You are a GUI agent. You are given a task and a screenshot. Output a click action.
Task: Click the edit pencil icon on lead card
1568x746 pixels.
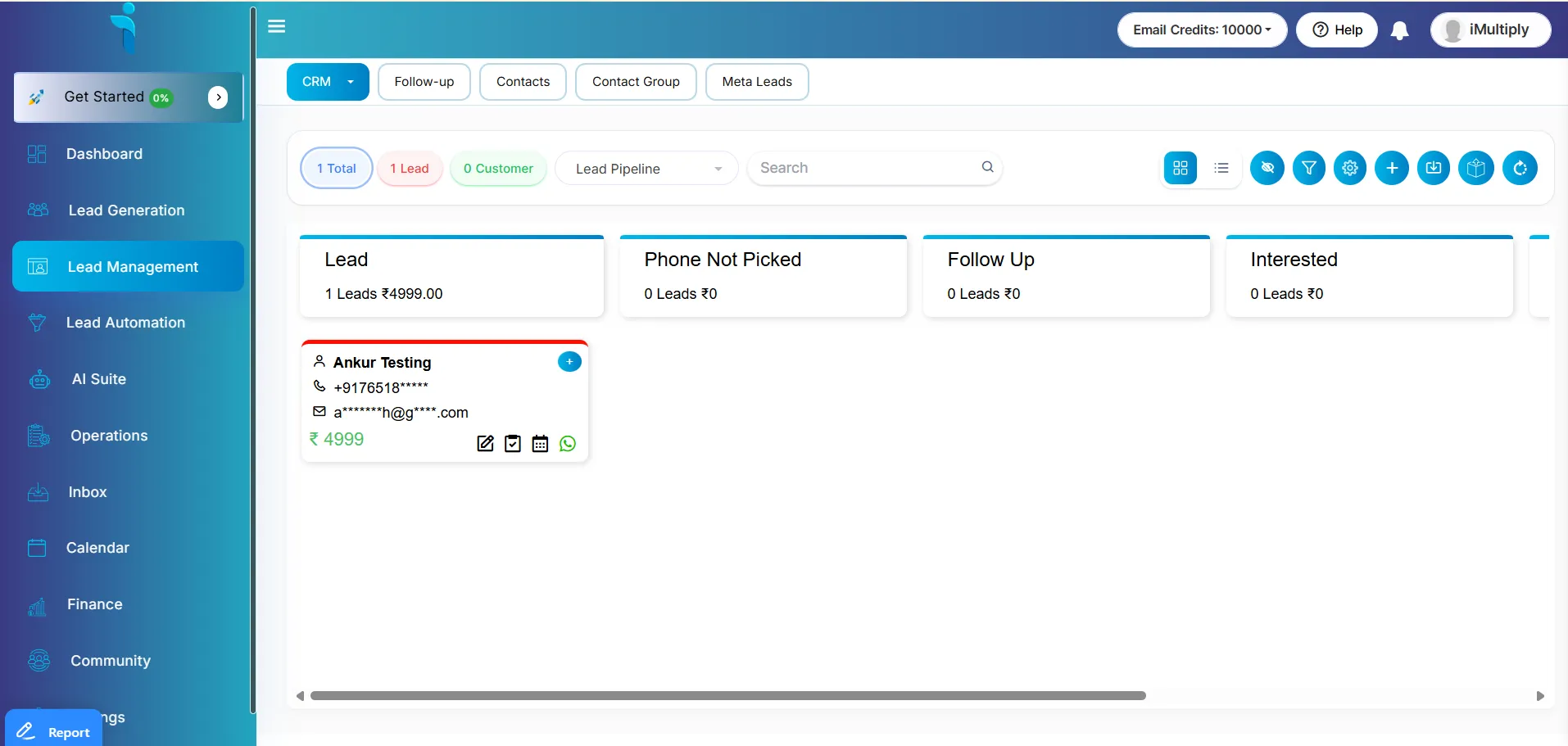coord(485,444)
